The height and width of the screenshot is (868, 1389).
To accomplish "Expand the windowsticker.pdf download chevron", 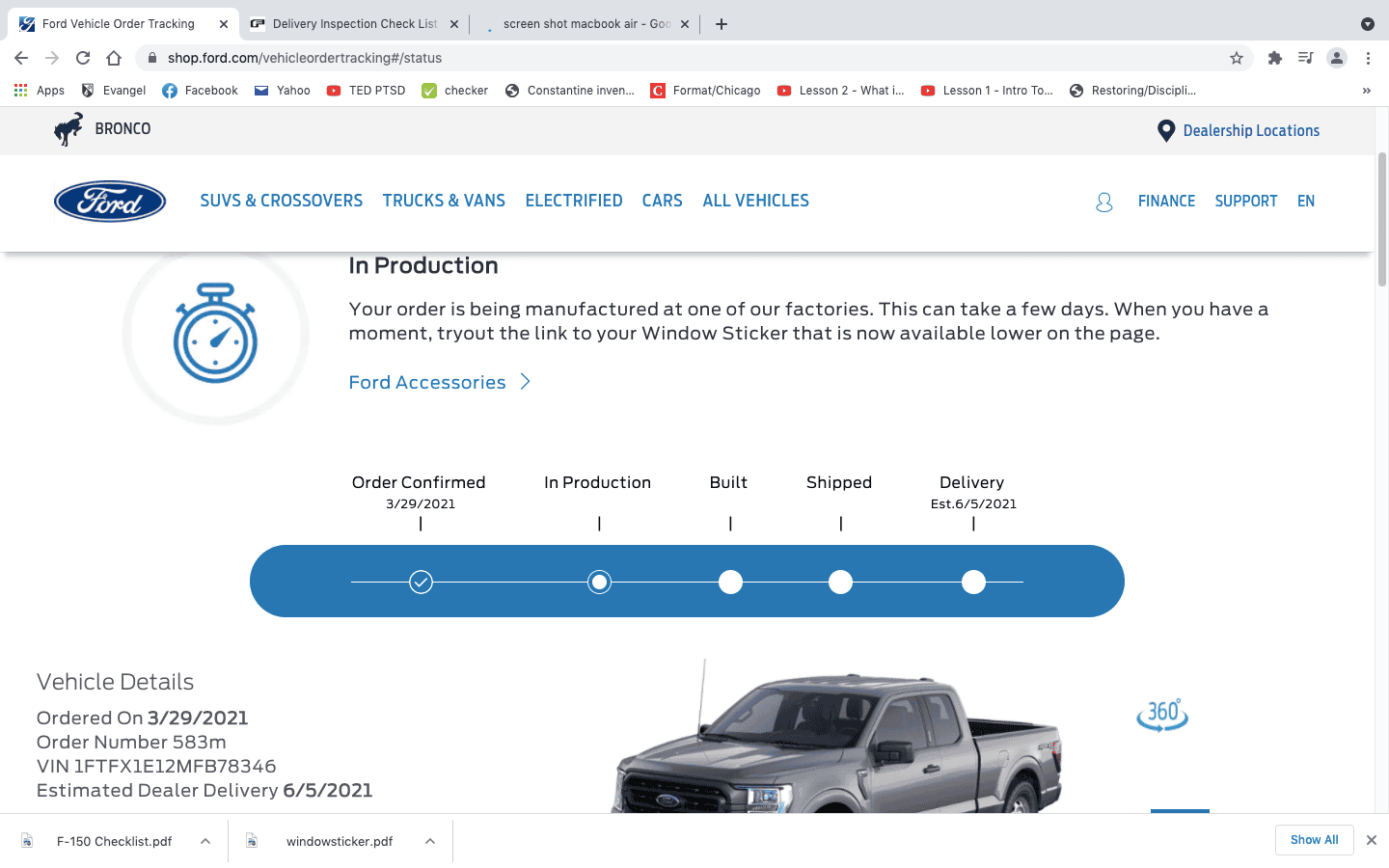I will (x=429, y=840).
